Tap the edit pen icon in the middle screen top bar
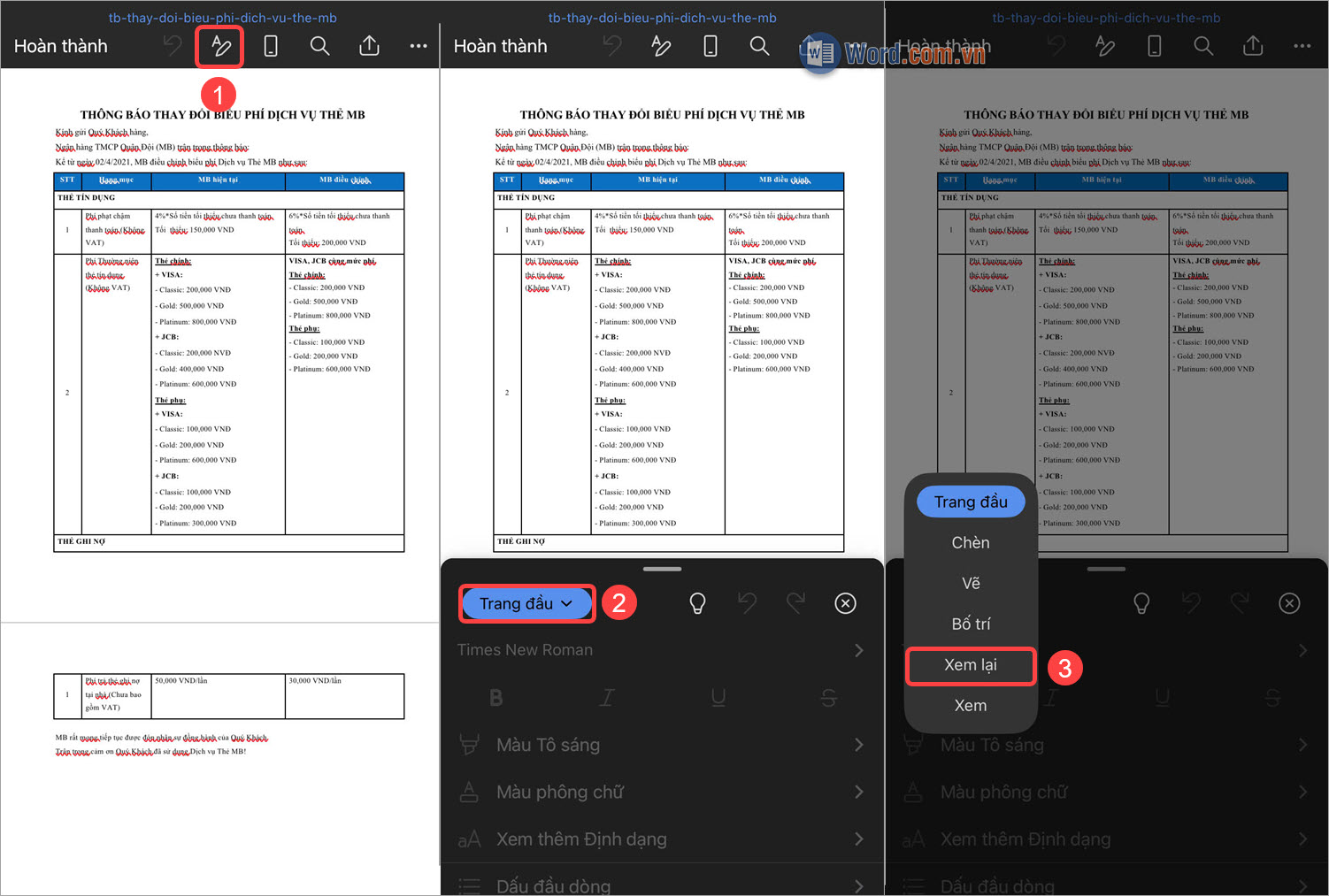Screen dimensions: 1329x896 pyautogui.click(x=661, y=46)
